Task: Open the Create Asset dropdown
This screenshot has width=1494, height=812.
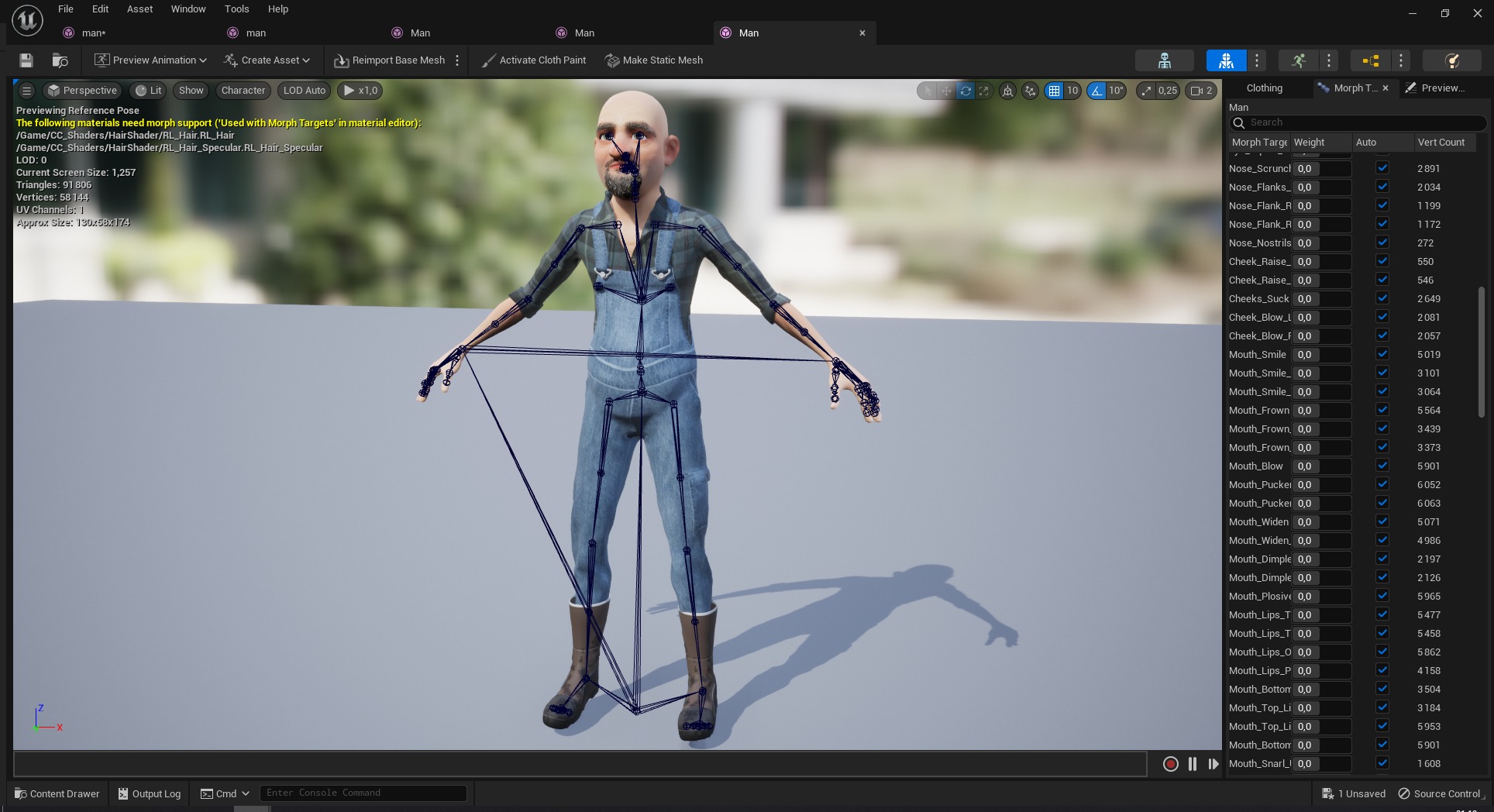Action: (267, 60)
